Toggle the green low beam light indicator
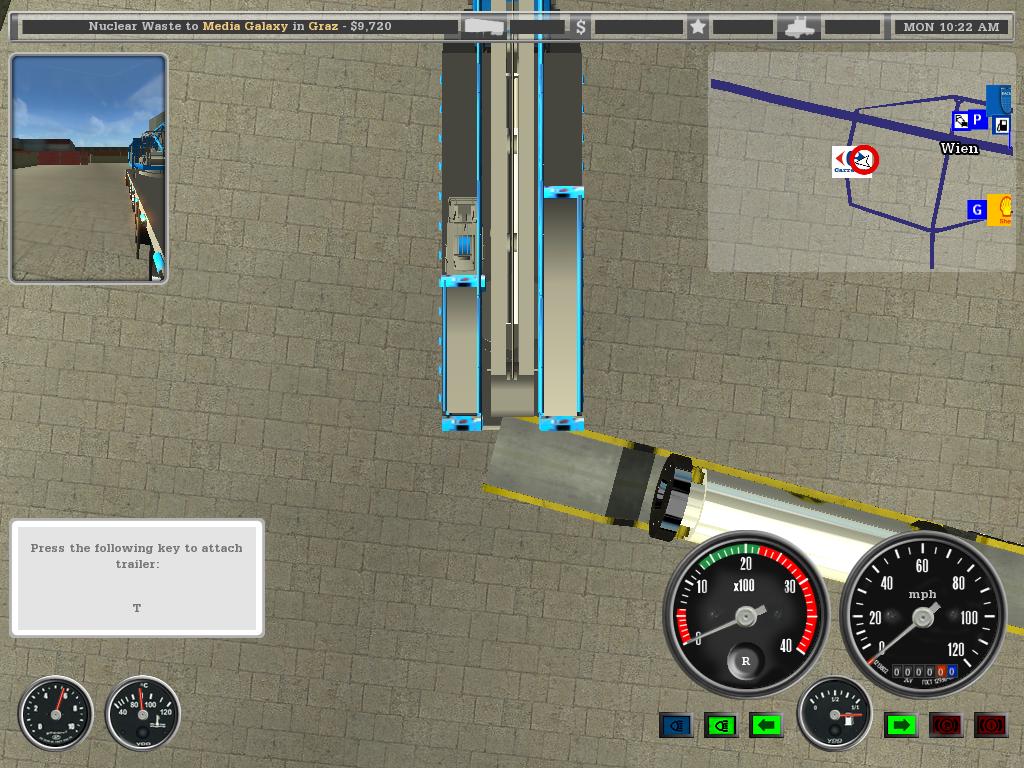 [721, 725]
